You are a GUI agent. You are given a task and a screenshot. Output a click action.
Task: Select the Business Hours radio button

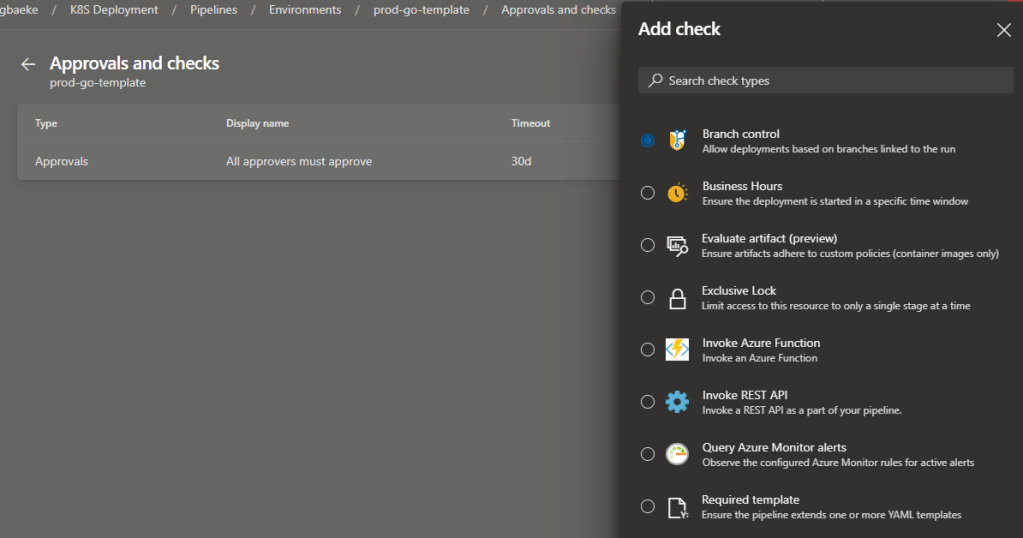648,193
